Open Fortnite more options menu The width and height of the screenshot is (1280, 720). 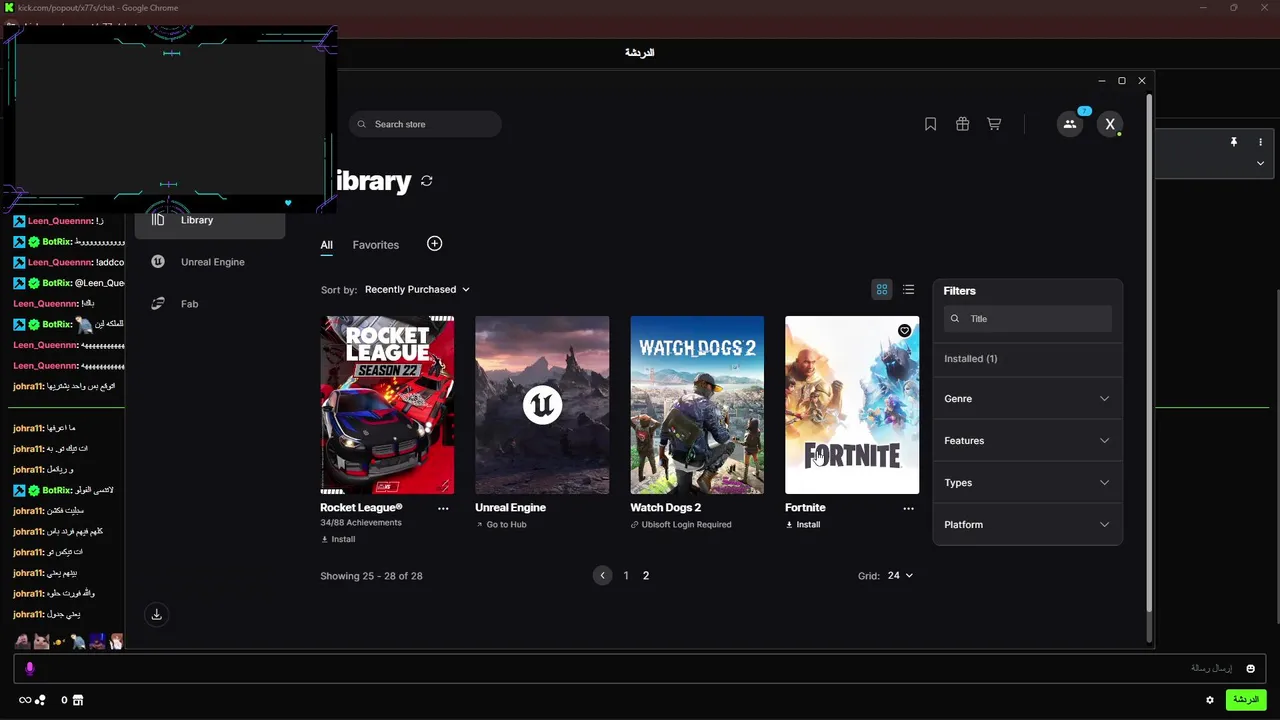(x=908, y=508)
